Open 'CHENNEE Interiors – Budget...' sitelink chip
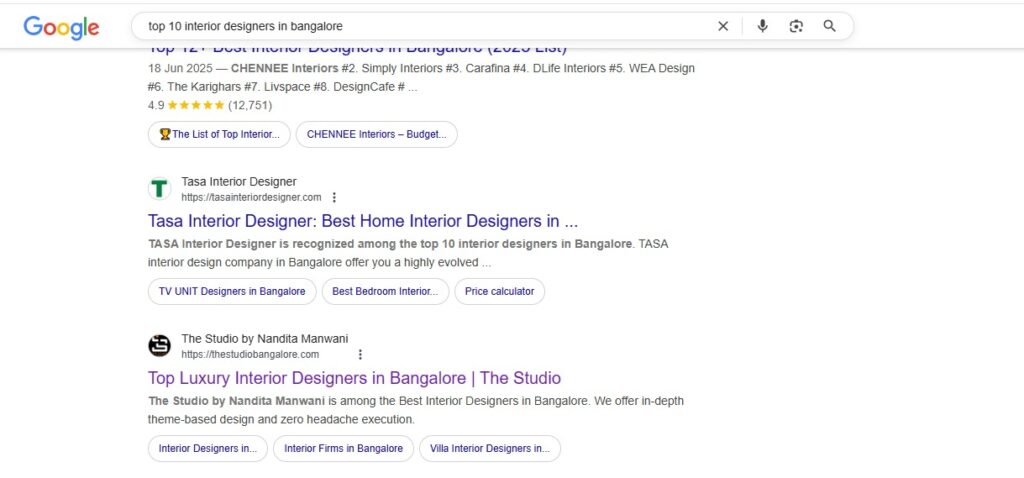 (377, 134)
